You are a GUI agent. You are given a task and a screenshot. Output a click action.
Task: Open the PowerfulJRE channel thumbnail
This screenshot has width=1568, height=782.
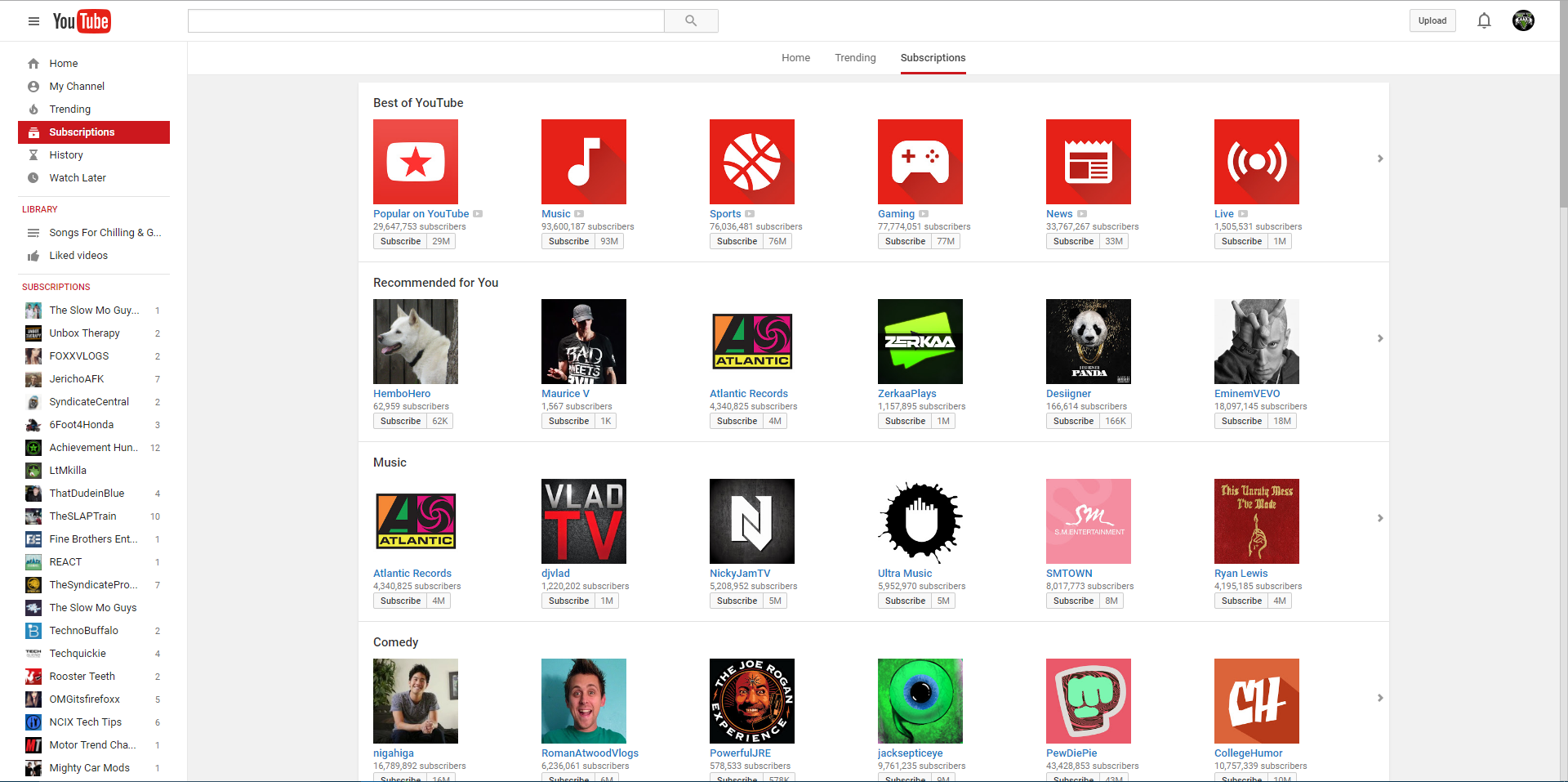(x=752, y=701)
